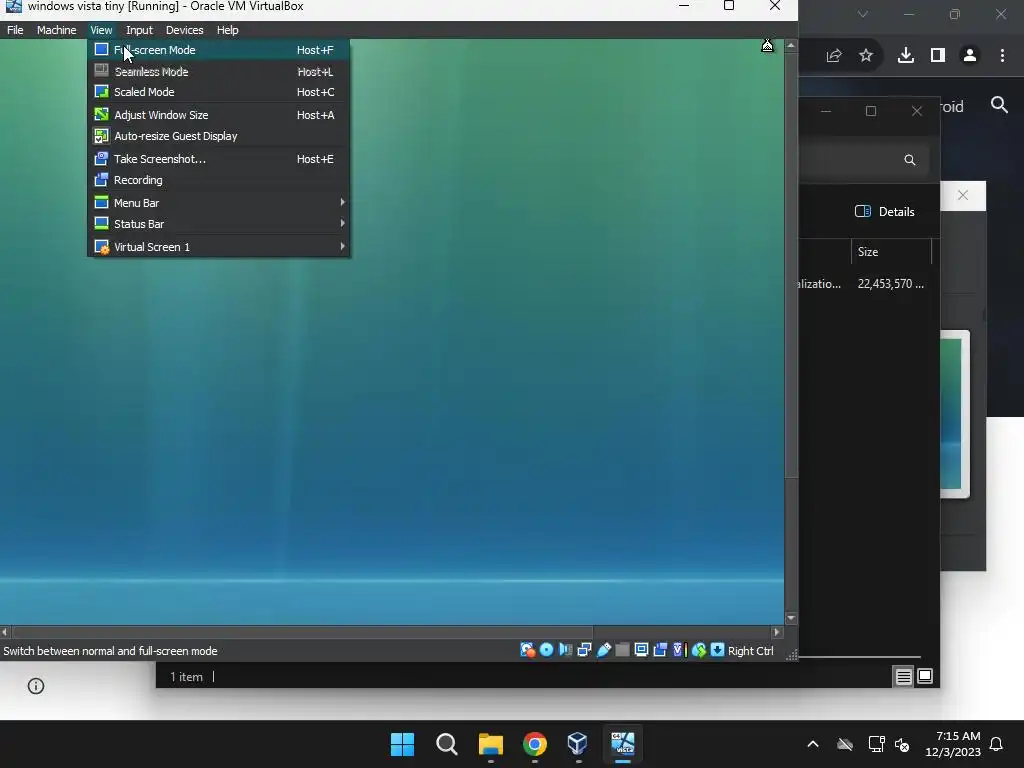Click notification icon at top-right of guest screen
1024x768 pixels.
pos(767,46)
